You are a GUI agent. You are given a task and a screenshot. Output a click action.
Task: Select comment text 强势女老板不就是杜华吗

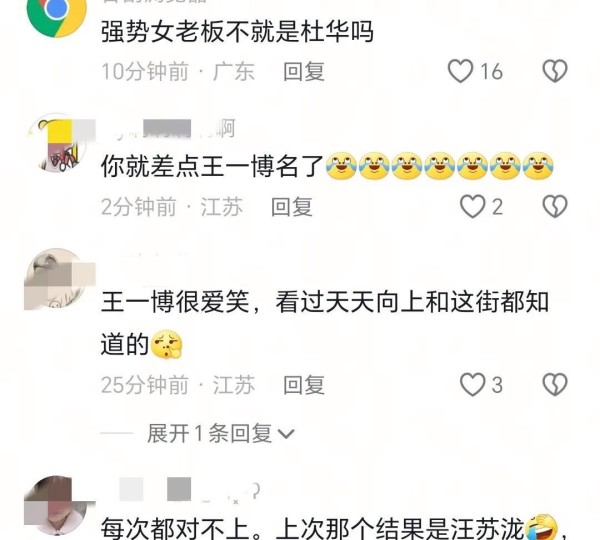click(237, 31)
